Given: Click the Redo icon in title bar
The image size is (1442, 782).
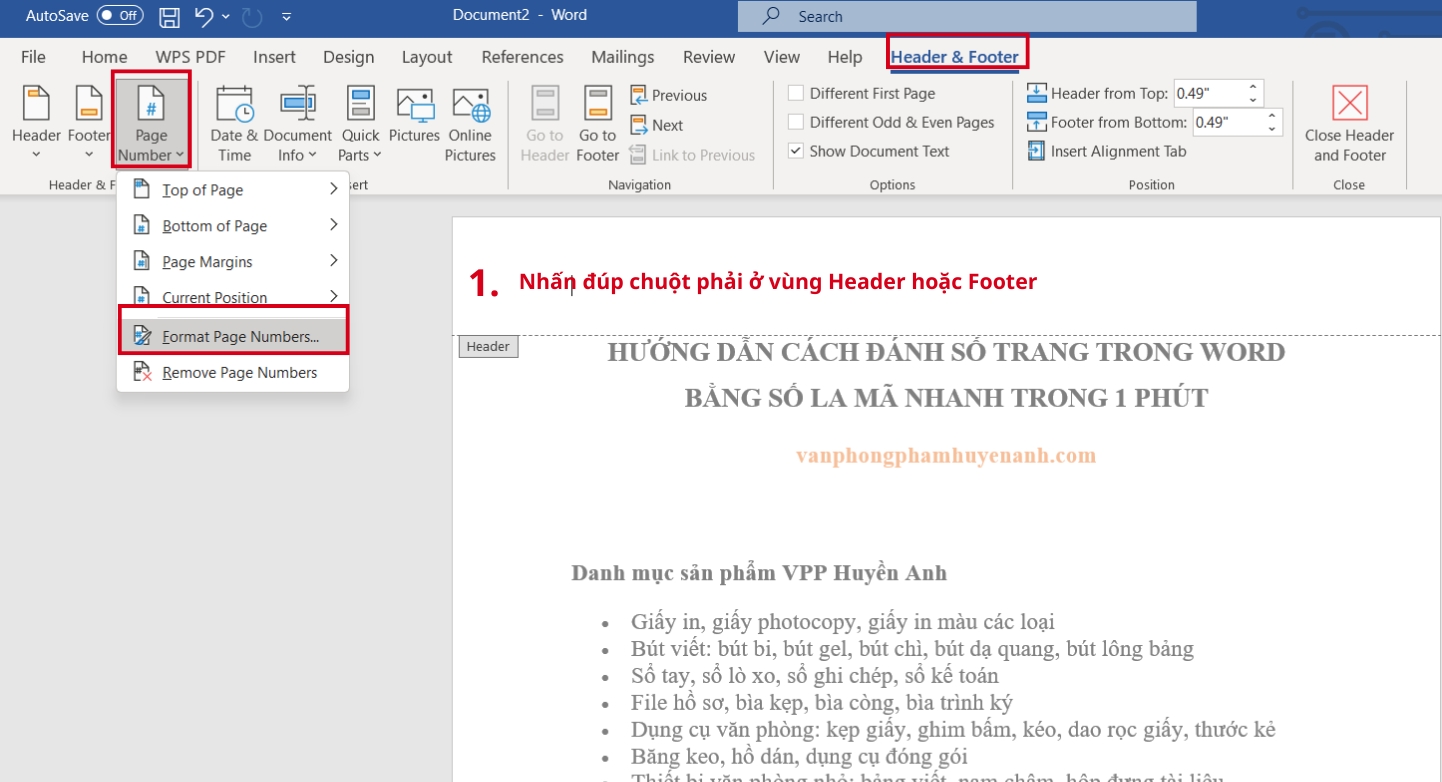Looking at the screenshot, I should pyautogui.click(x=252, y=16).
